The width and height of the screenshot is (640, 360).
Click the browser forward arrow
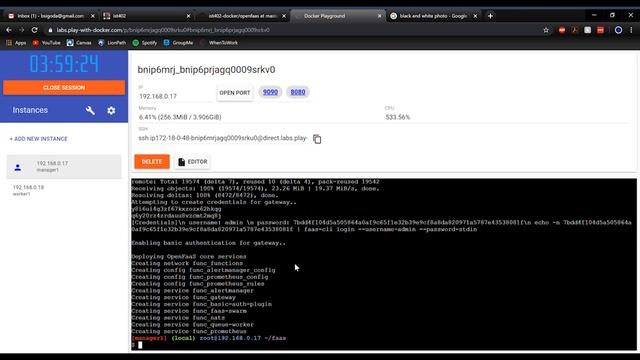21,30
